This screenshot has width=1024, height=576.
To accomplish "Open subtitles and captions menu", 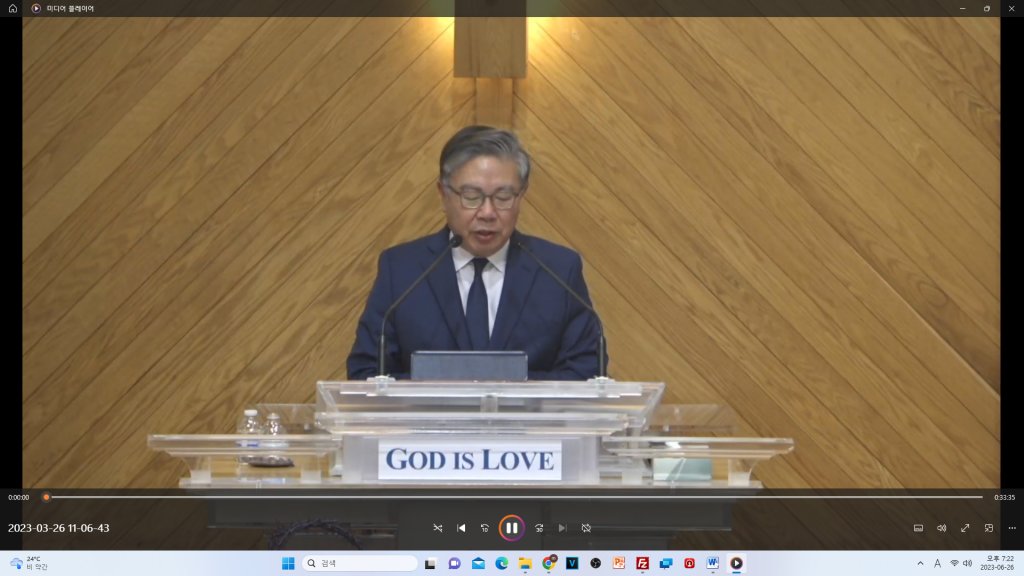I will point(918,528).
